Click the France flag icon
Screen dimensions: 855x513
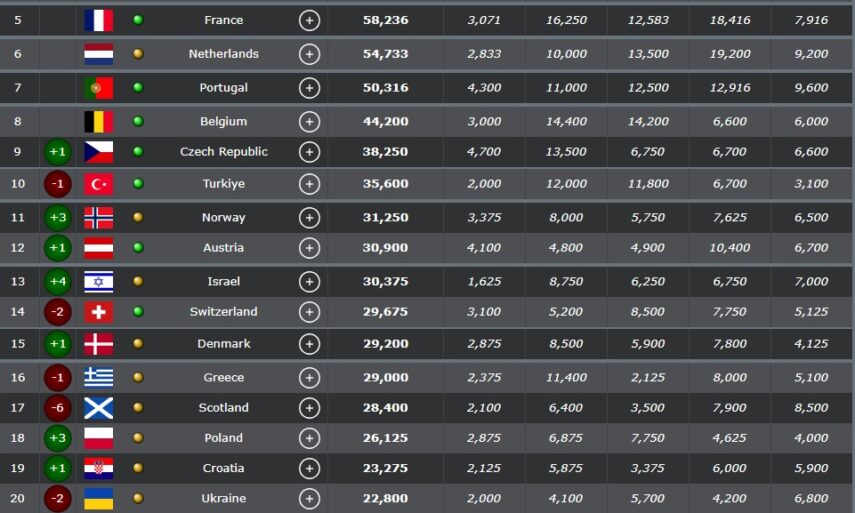tap(99, 20)
